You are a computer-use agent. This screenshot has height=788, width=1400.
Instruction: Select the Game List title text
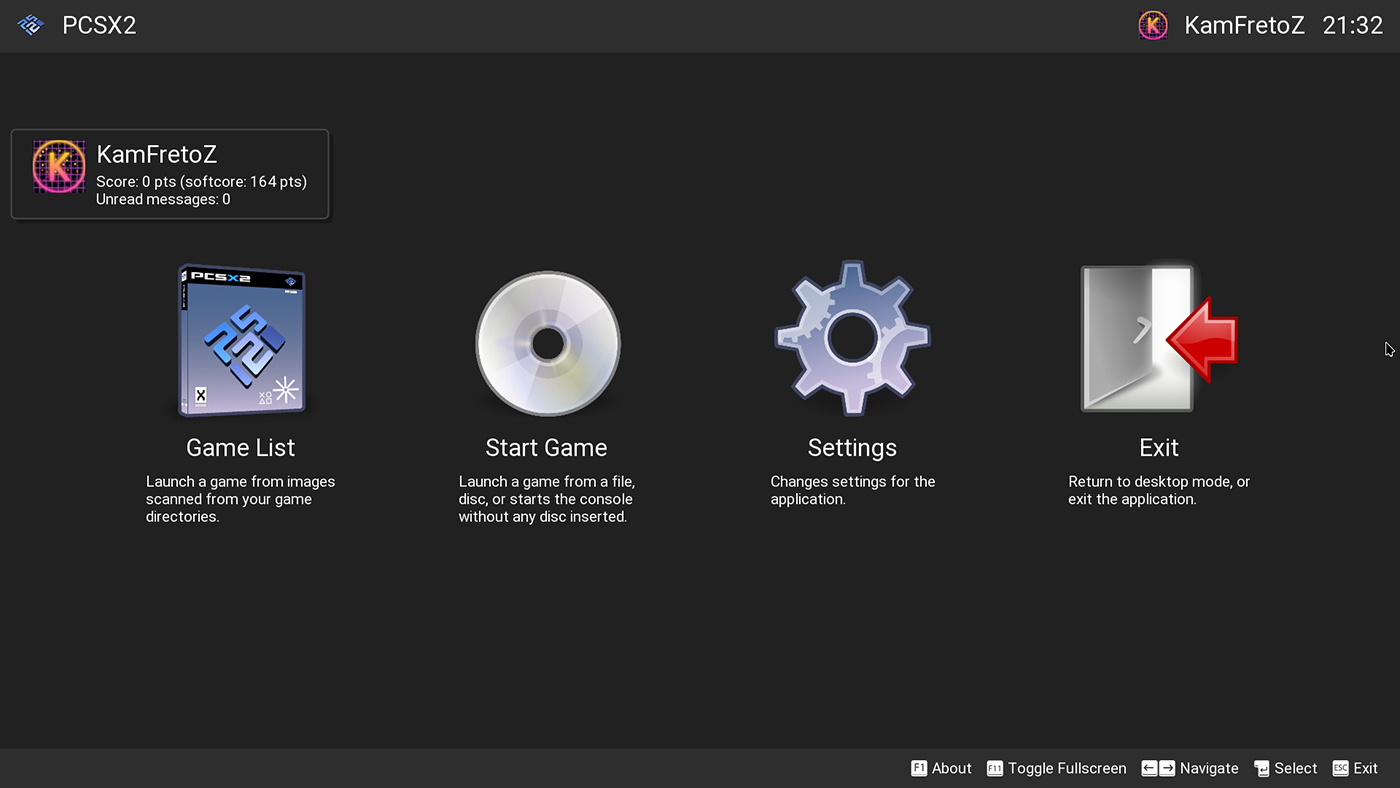(241, 447)
